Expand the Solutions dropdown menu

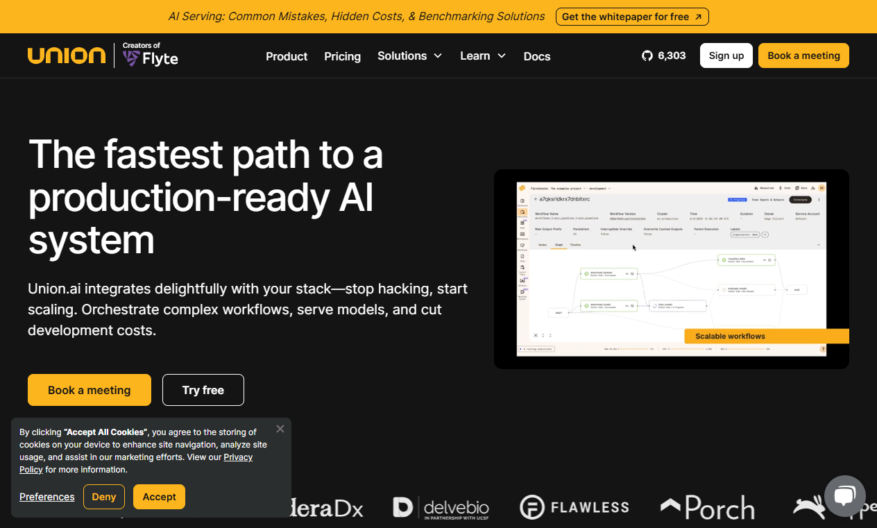click(x=409, y=56)
